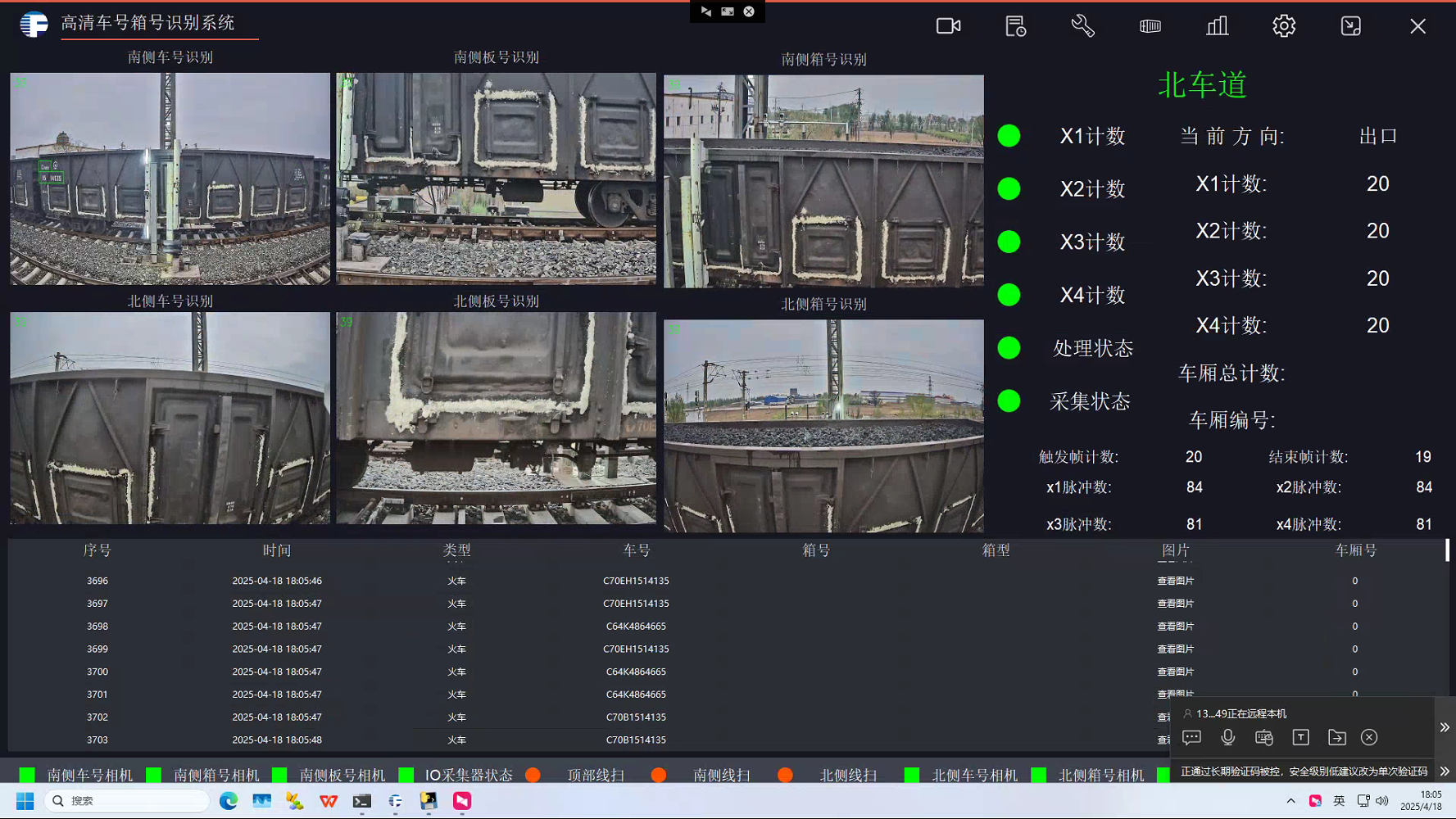The width and height of the screenshot is (1456, 819).
Task: Click the IO采集器状态 green status square
Action: click(406, 775)
